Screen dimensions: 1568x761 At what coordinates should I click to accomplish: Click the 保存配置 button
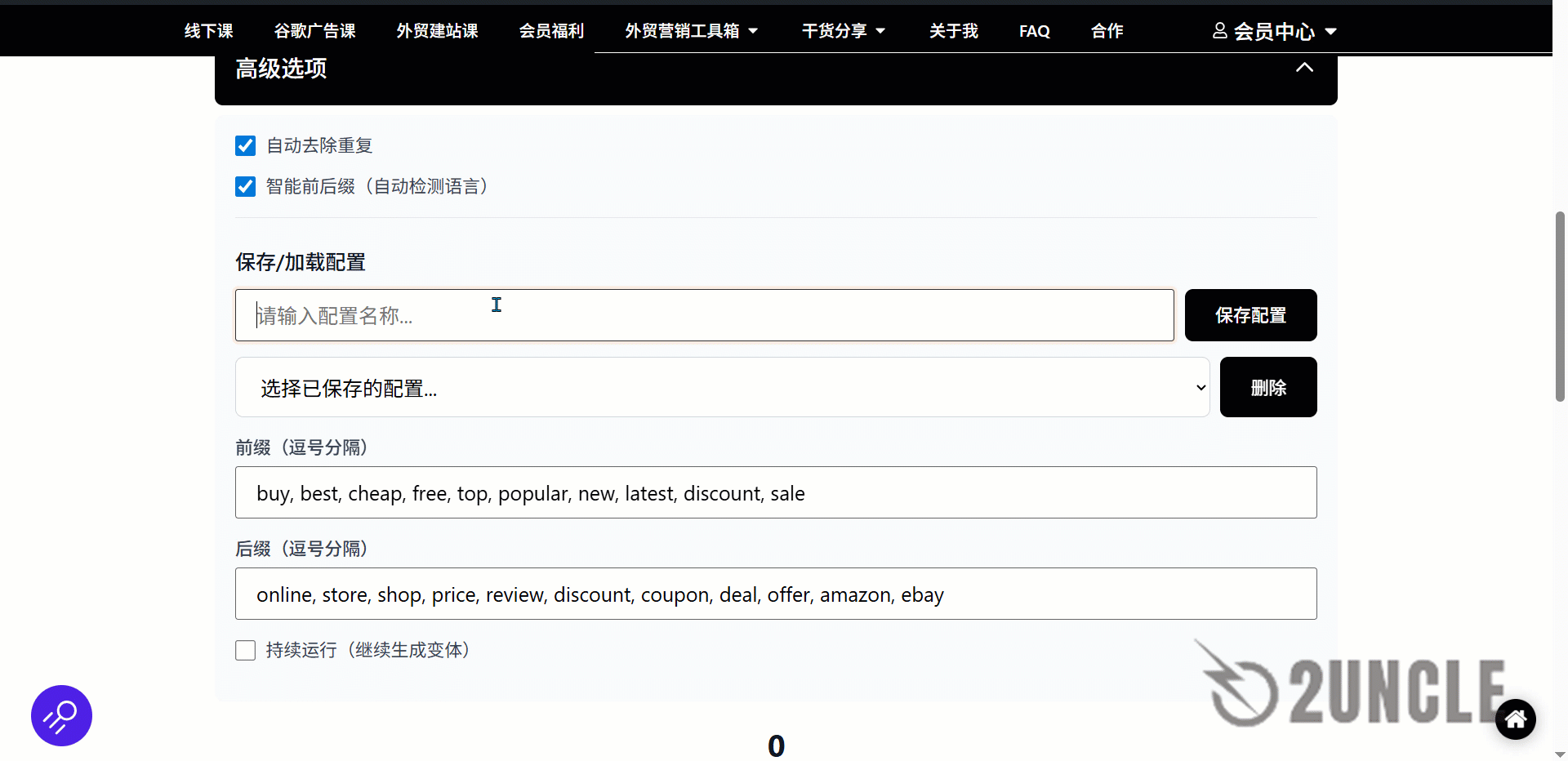pyautogui.click(x=1250, y=315)
